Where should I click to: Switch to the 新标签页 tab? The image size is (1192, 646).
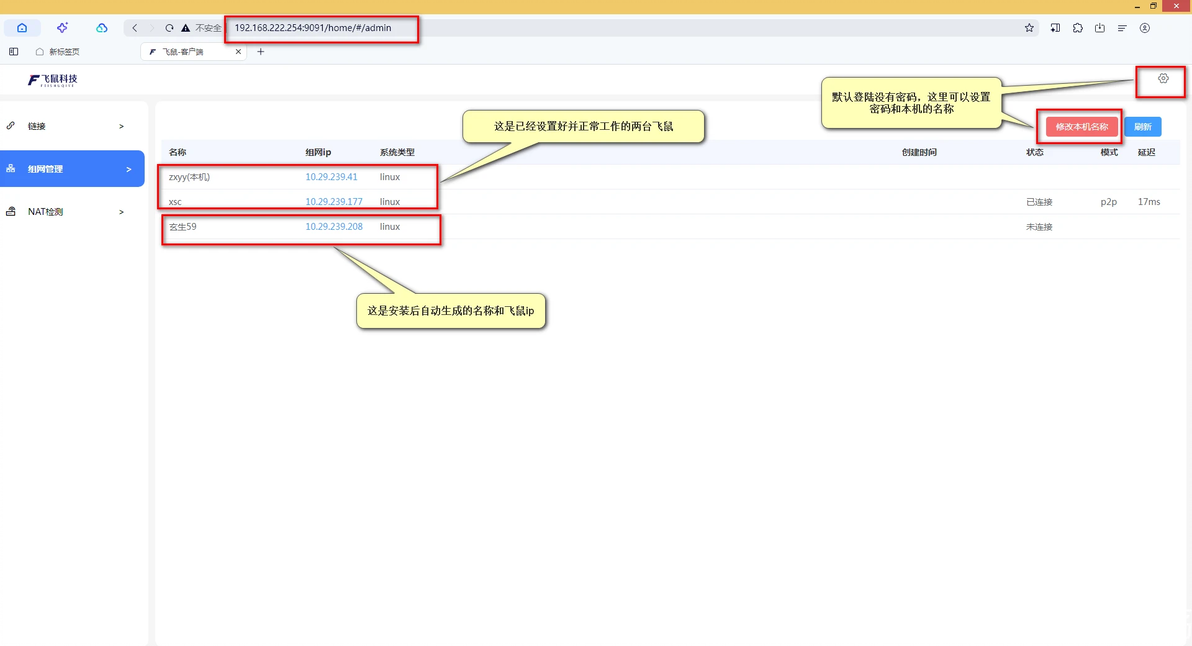point(58,52)
